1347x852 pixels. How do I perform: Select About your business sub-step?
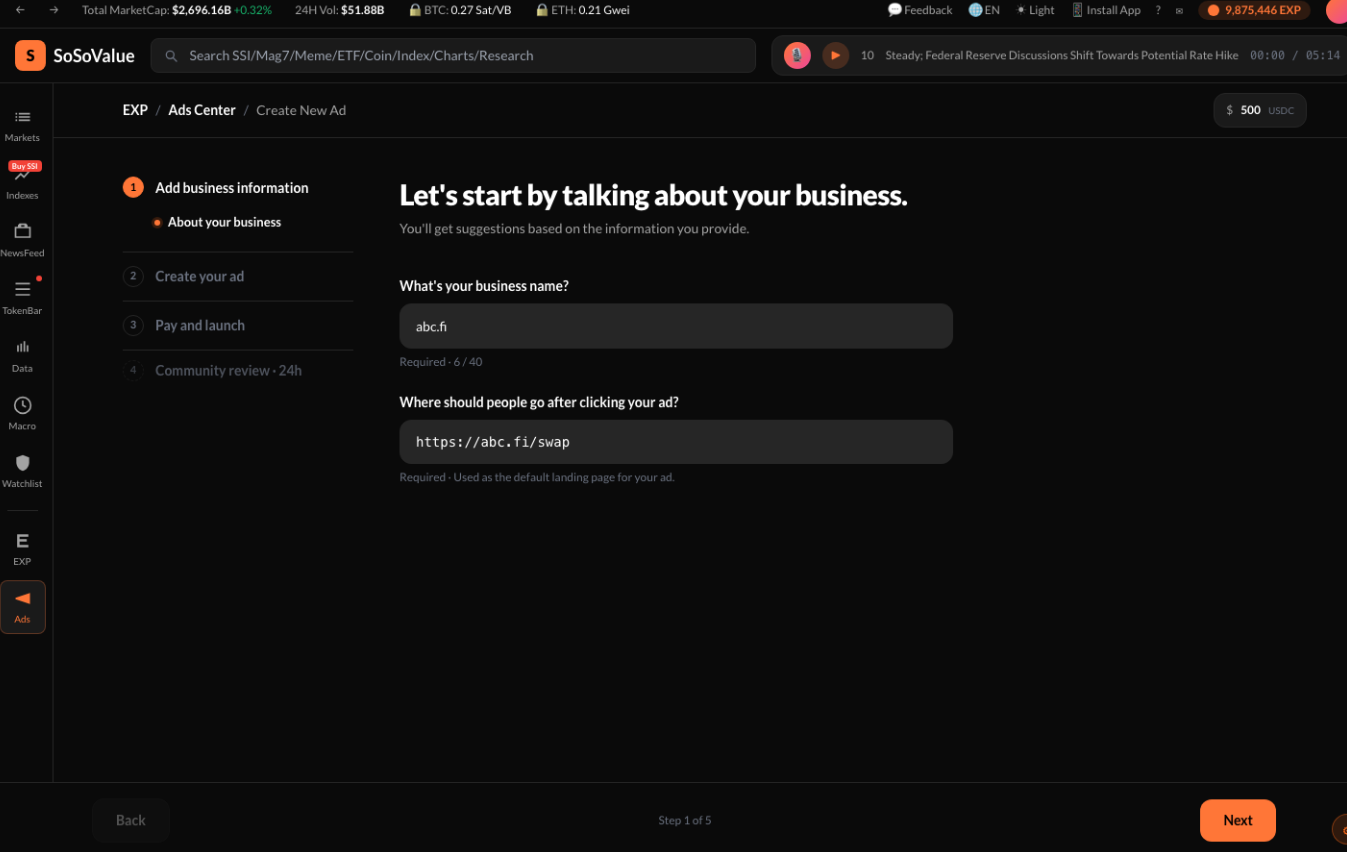tap(217, 222)
